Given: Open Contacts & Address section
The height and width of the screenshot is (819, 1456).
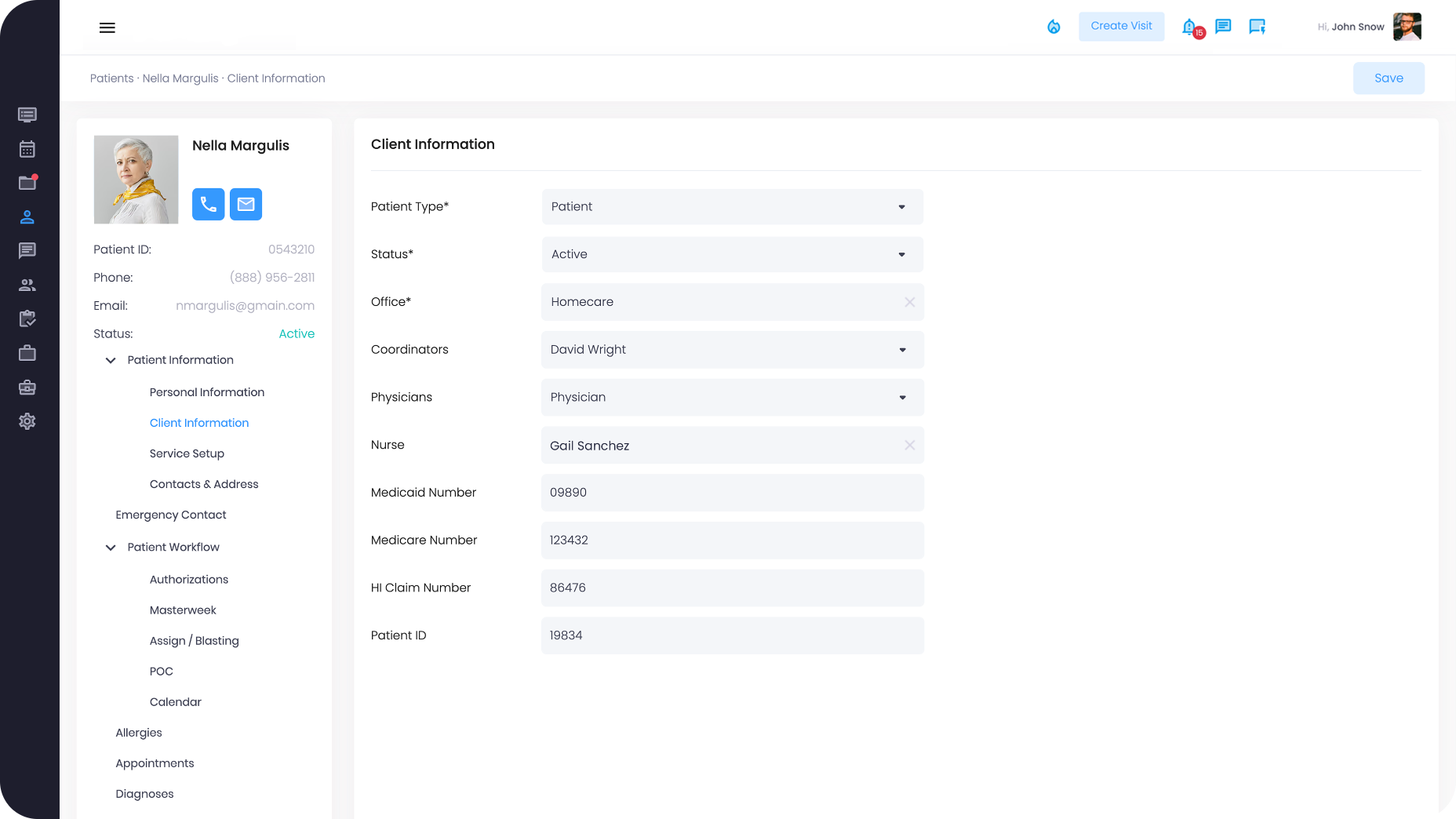Looking at the screenshot, I should click(204, 484).
